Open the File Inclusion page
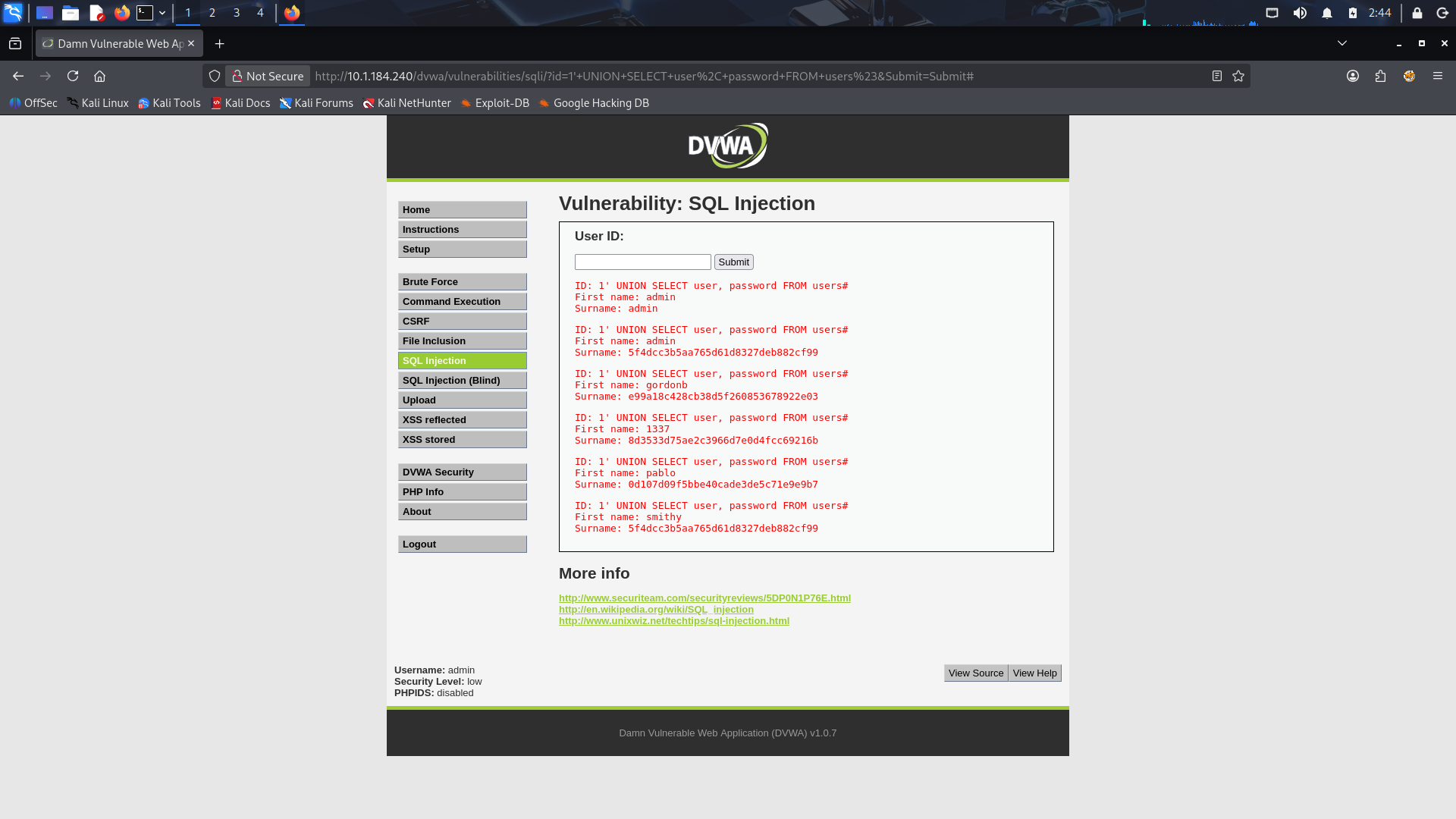 point(463,341)
